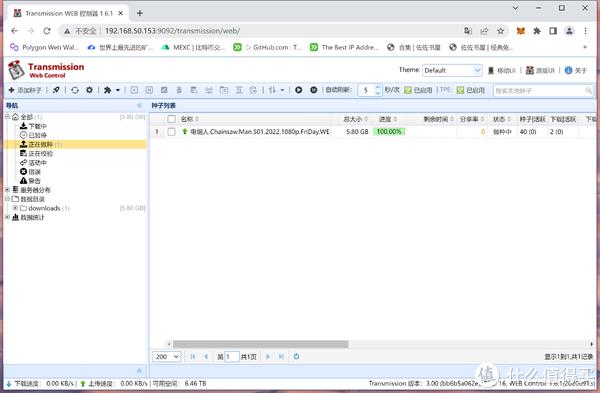Sort by the 总大小 total size column

pos(355,119)
